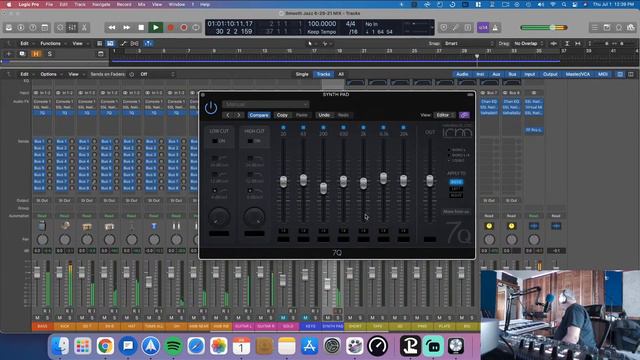This screenshot has width=640, height=360.
Task: Toggle the 2k band enable LED
Action: point(363,127)
